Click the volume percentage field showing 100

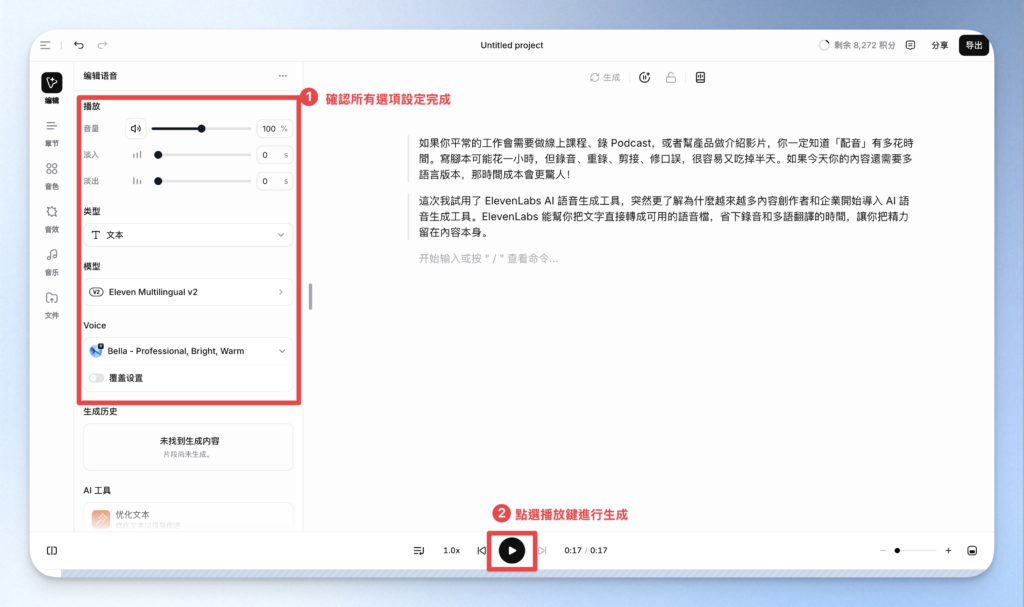[274, 129]
